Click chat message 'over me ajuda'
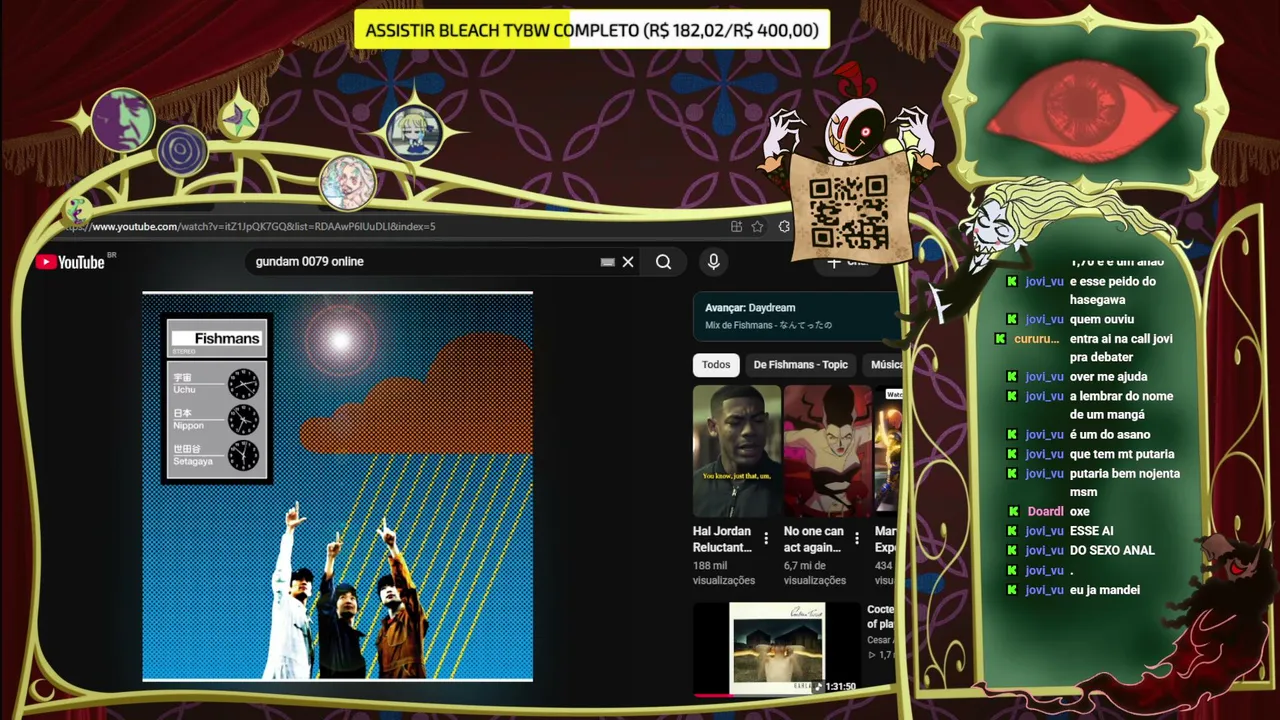This screenshot has height=720, width=1280. pyautogui.click(x=1108, y=377)
